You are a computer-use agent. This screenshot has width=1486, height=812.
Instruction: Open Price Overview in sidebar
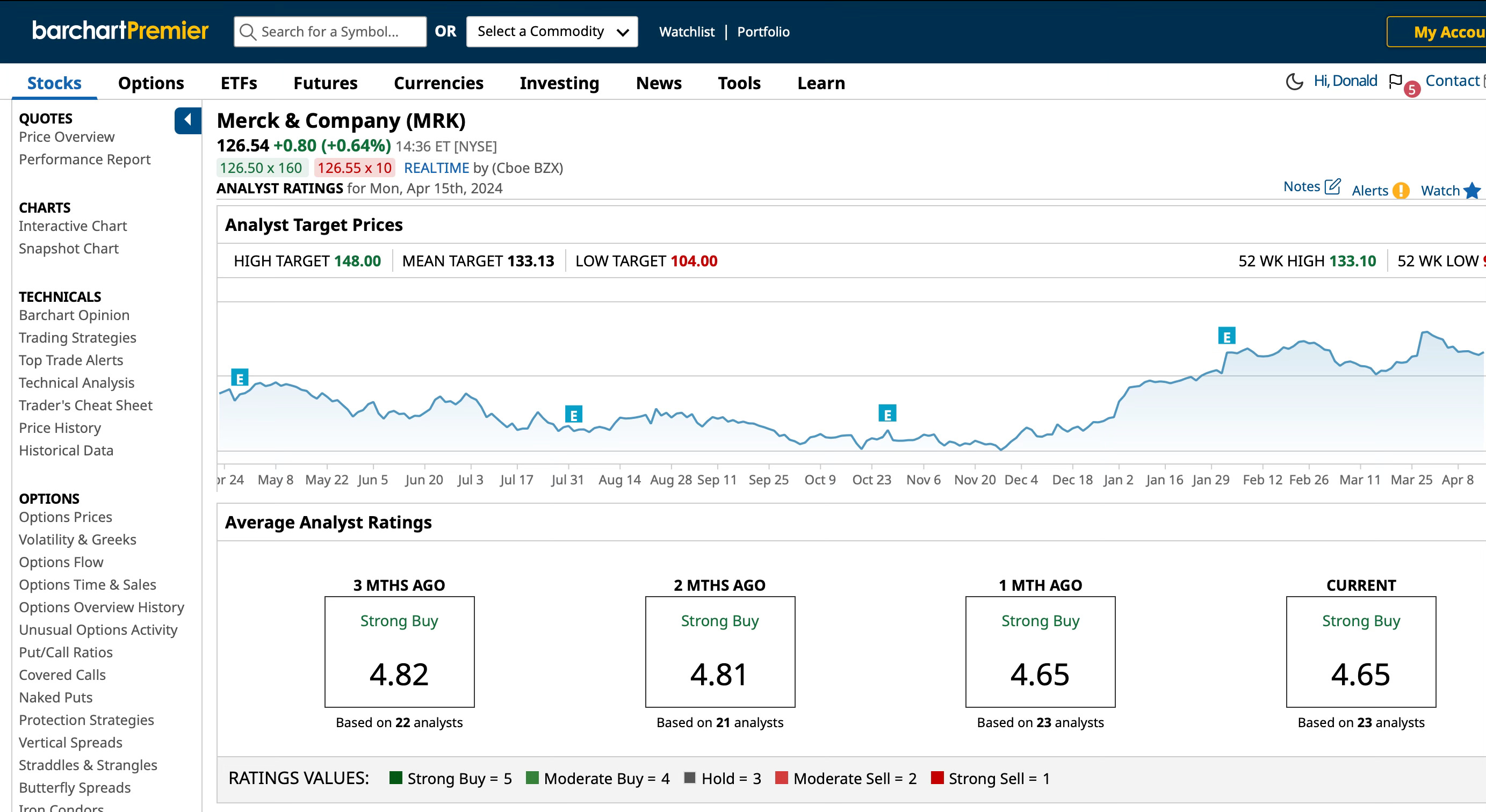[x=67, y=137]
